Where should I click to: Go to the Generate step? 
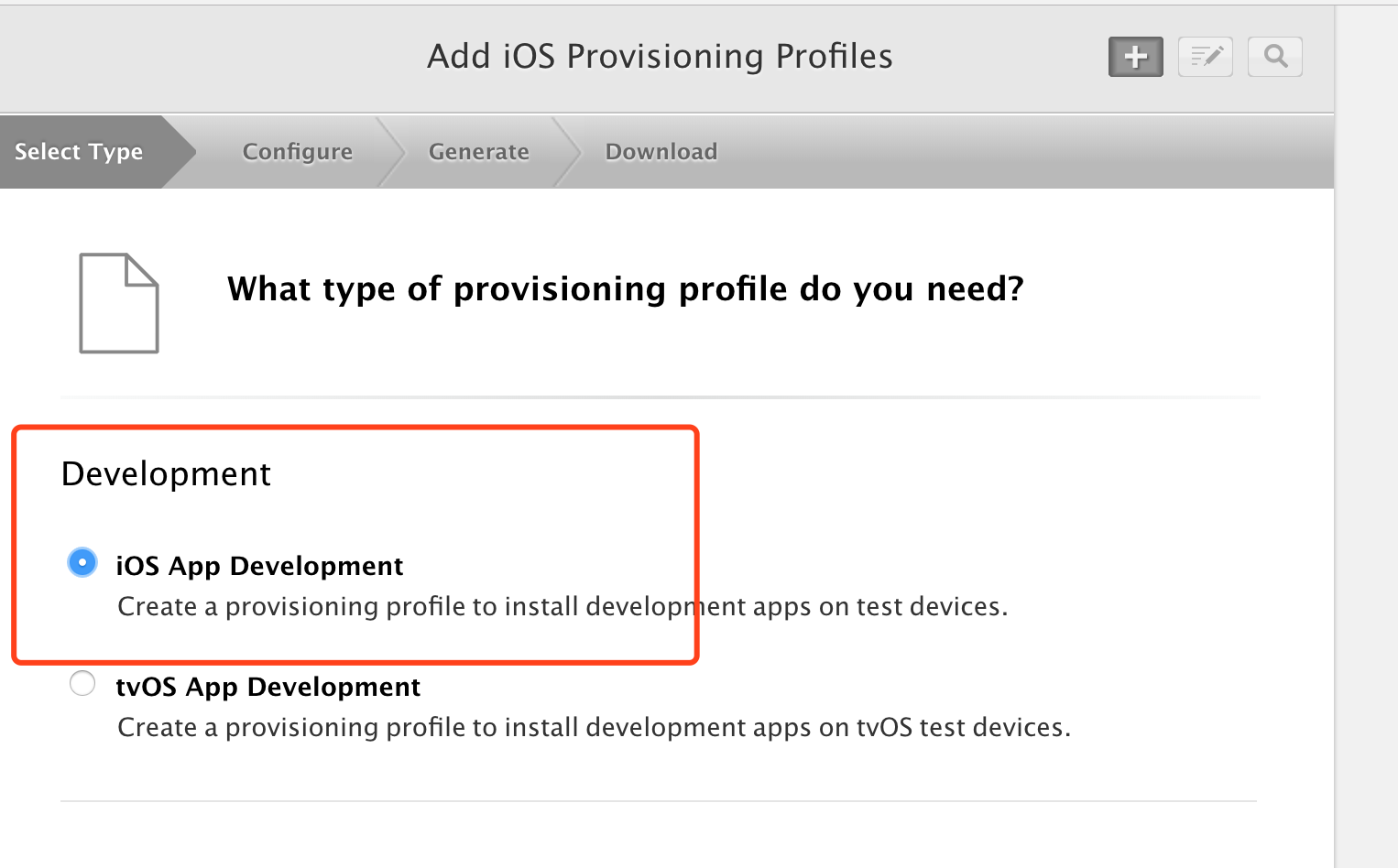tap(479, 151)
